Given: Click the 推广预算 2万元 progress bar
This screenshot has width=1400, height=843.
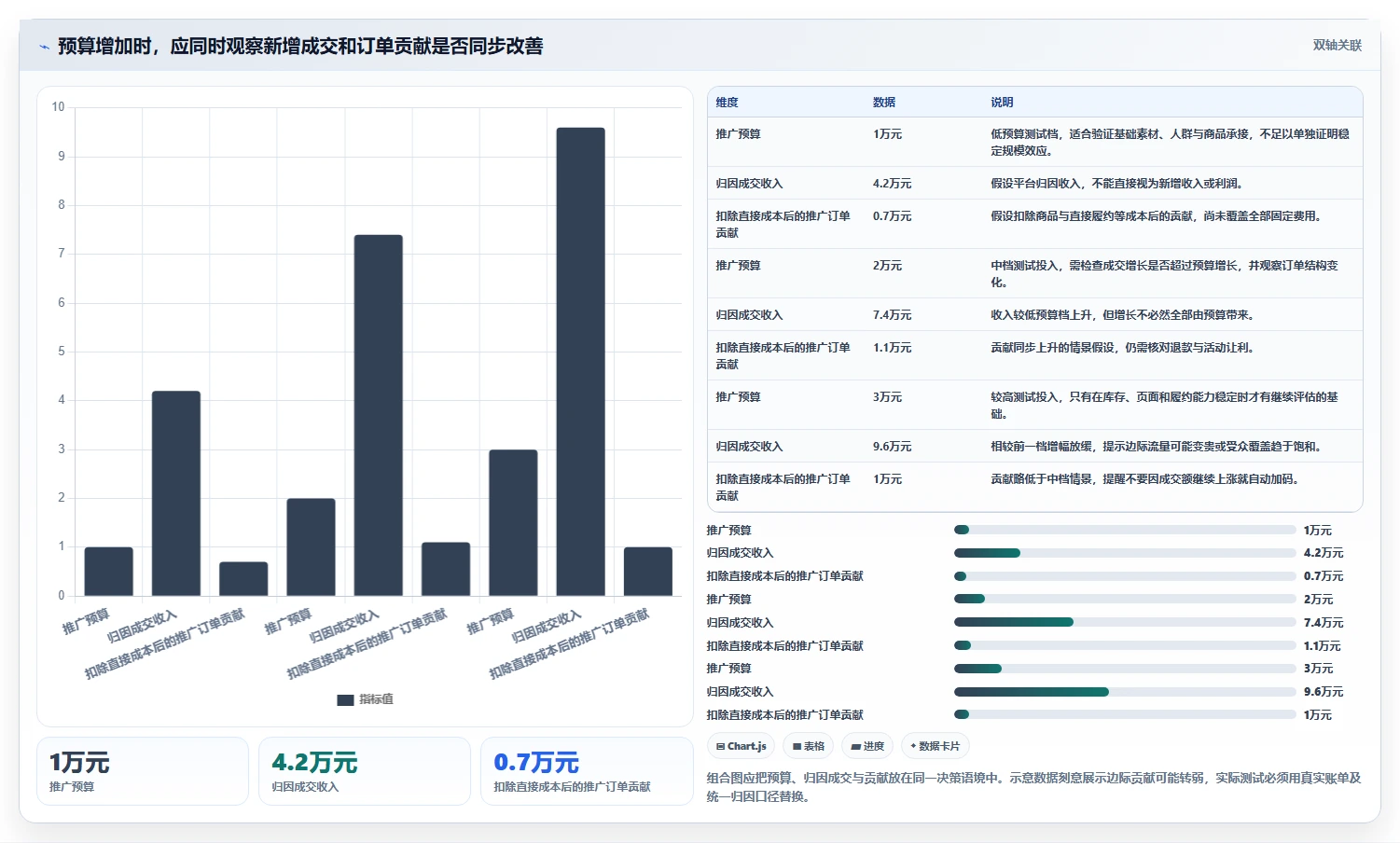Looking at the screenshot, I should pos(1125,599).
